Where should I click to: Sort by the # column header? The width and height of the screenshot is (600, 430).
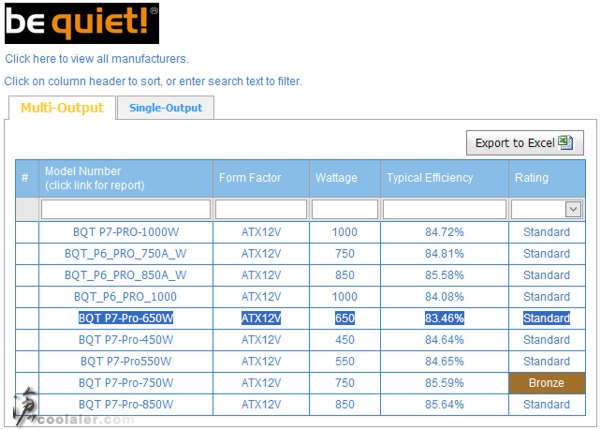[25, 178]
